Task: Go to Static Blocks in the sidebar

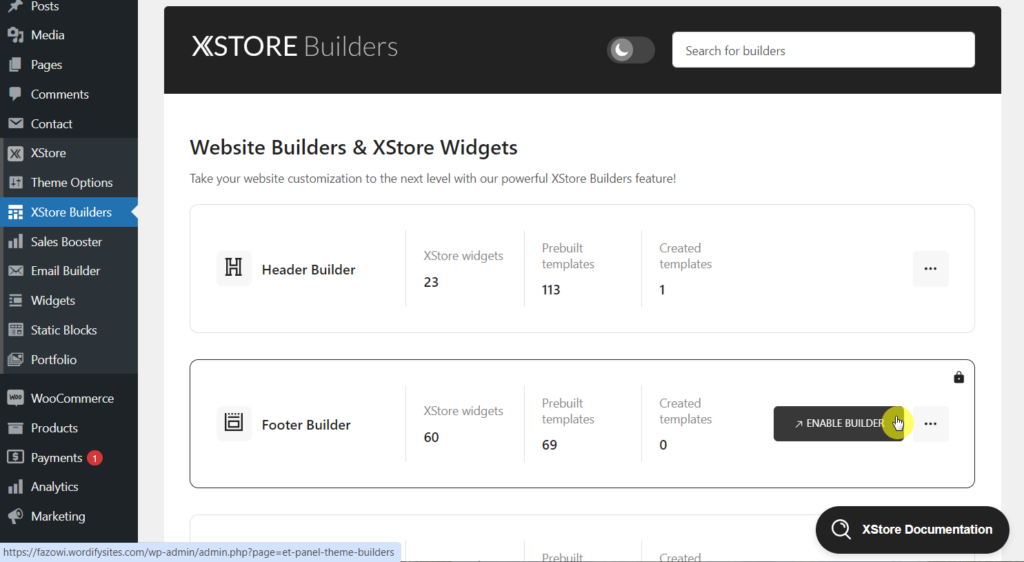Action: [69, 330]
